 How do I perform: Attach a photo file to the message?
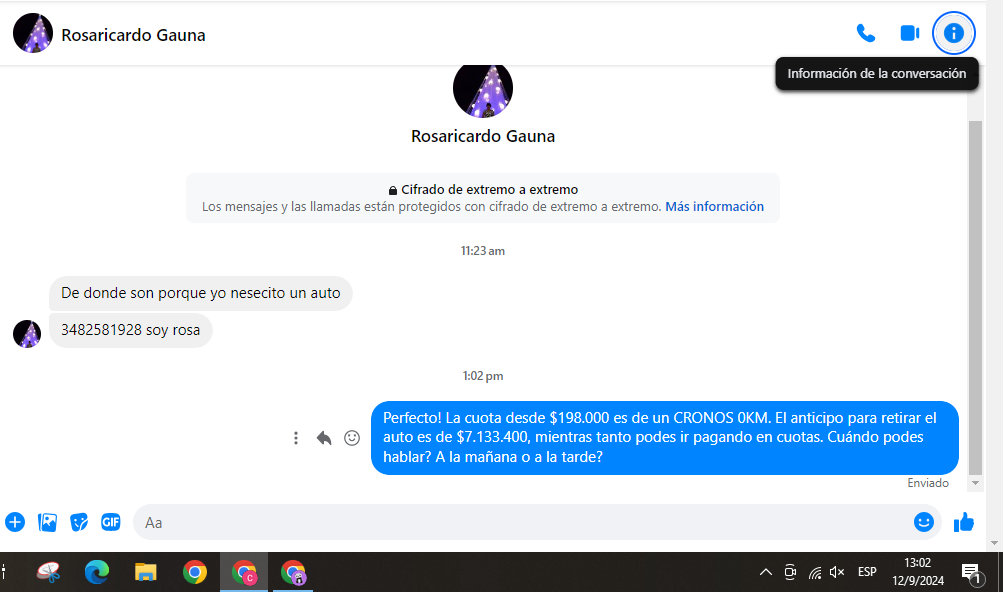[x=47, y=522]
